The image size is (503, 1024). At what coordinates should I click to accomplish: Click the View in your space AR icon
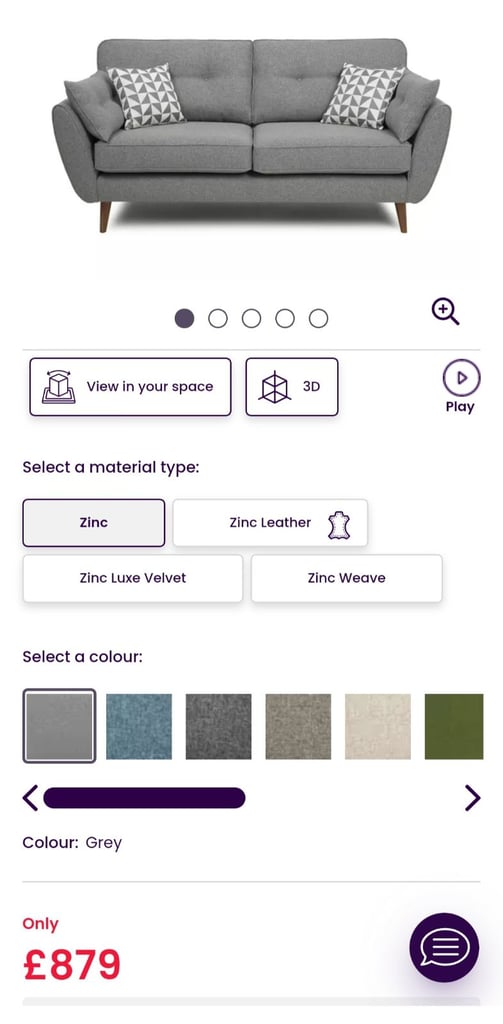(58, 387)
